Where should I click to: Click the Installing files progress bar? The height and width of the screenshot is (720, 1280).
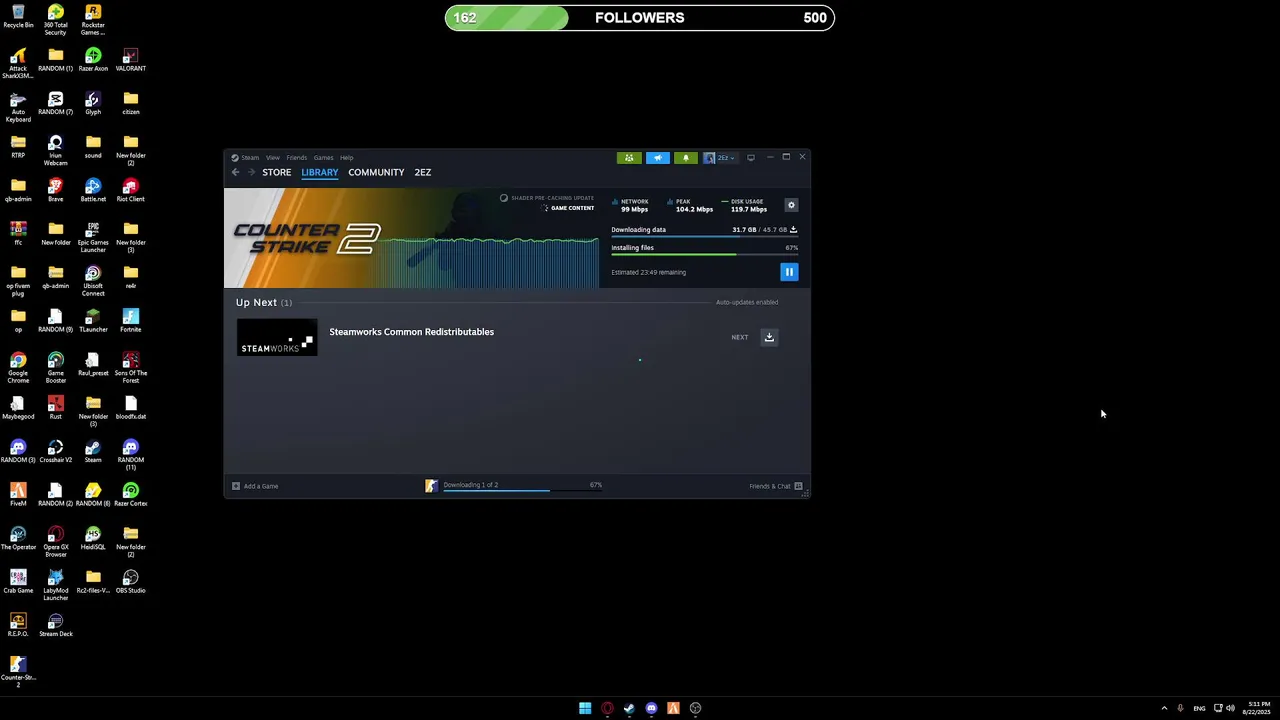pyautogui.click(x=704, y=255)
